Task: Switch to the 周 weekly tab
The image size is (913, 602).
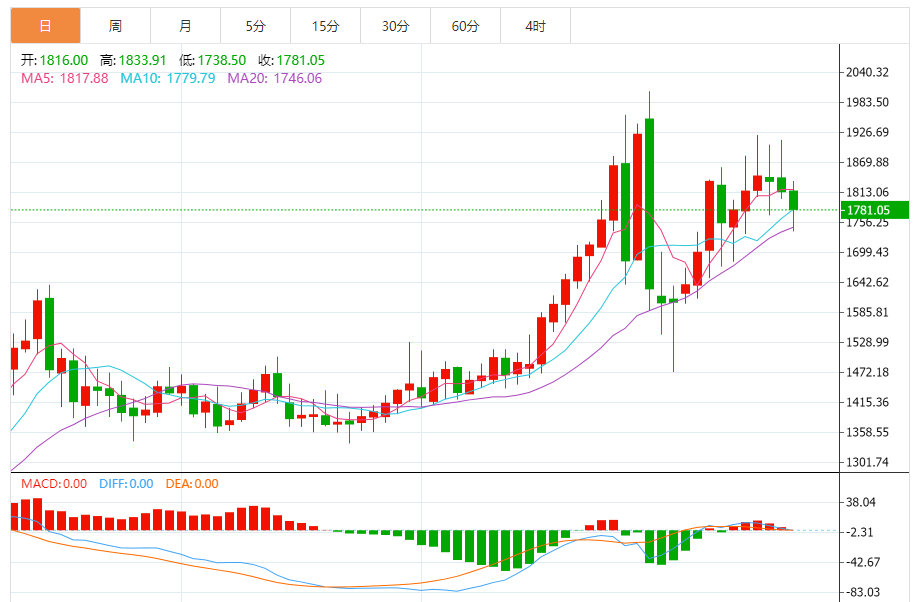Action: (115, 26)
